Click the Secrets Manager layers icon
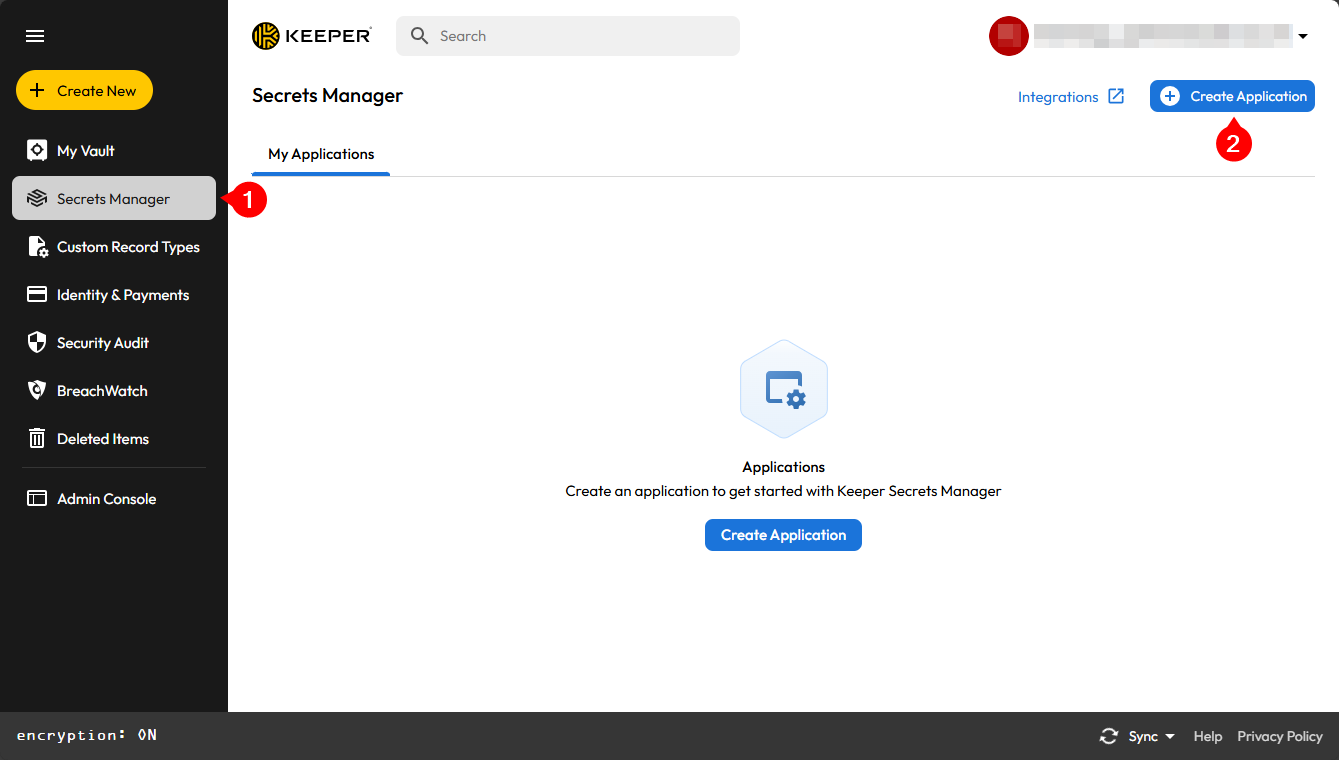 coord(37,199)
